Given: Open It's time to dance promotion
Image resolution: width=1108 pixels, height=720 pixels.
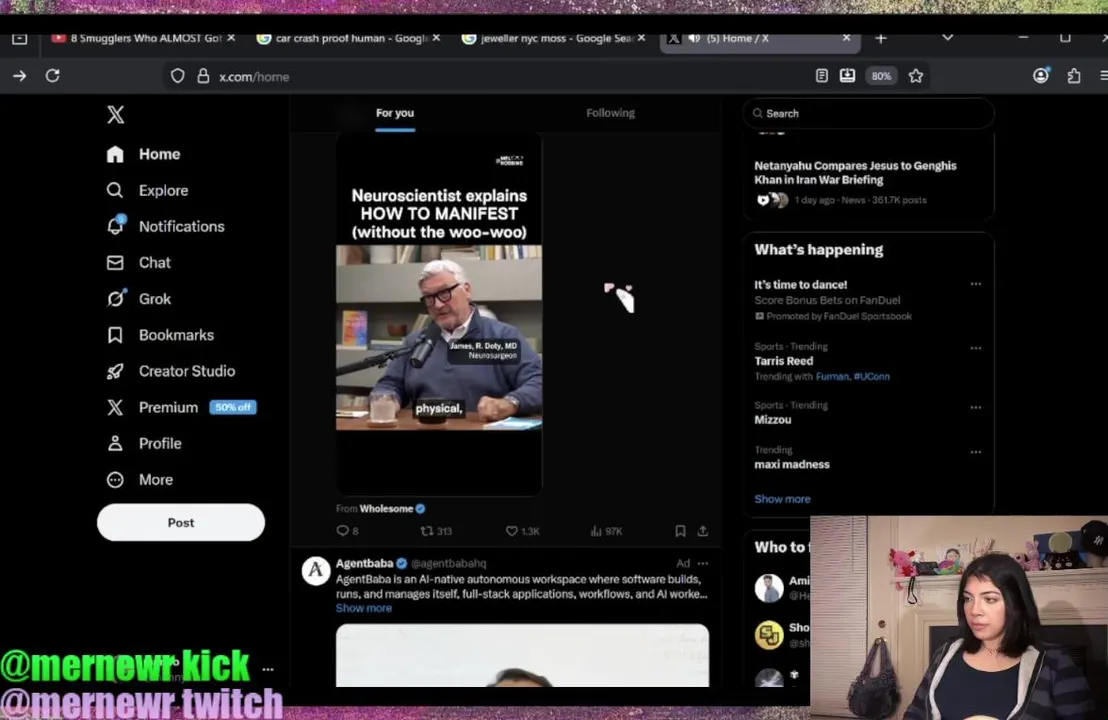Looking at the screenshot, I should coord(801,285).
